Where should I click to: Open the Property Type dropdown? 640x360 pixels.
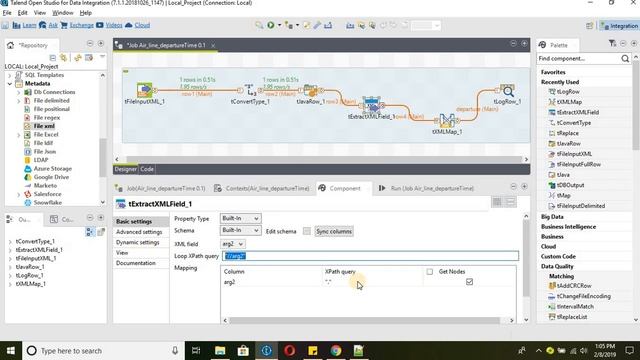[x=240, y=218]
